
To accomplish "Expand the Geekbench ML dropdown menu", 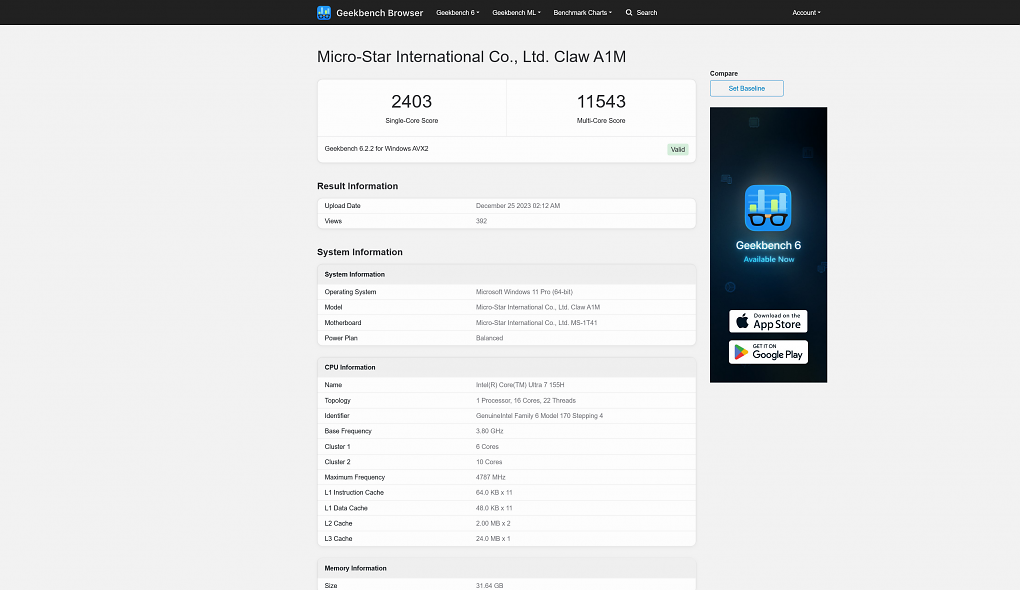I will (517, 12).
